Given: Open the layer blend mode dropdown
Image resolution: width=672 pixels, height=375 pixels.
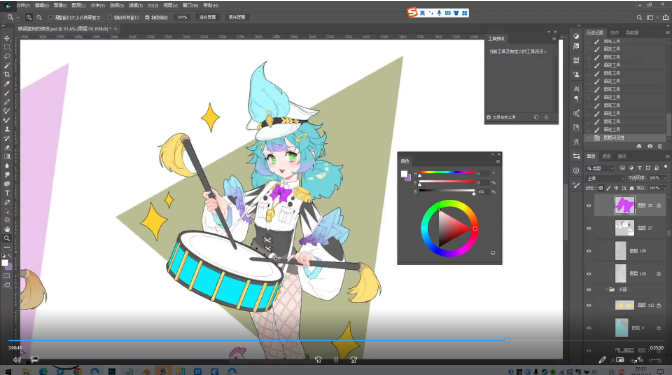Looking at the screenshot, I should 605,178.
